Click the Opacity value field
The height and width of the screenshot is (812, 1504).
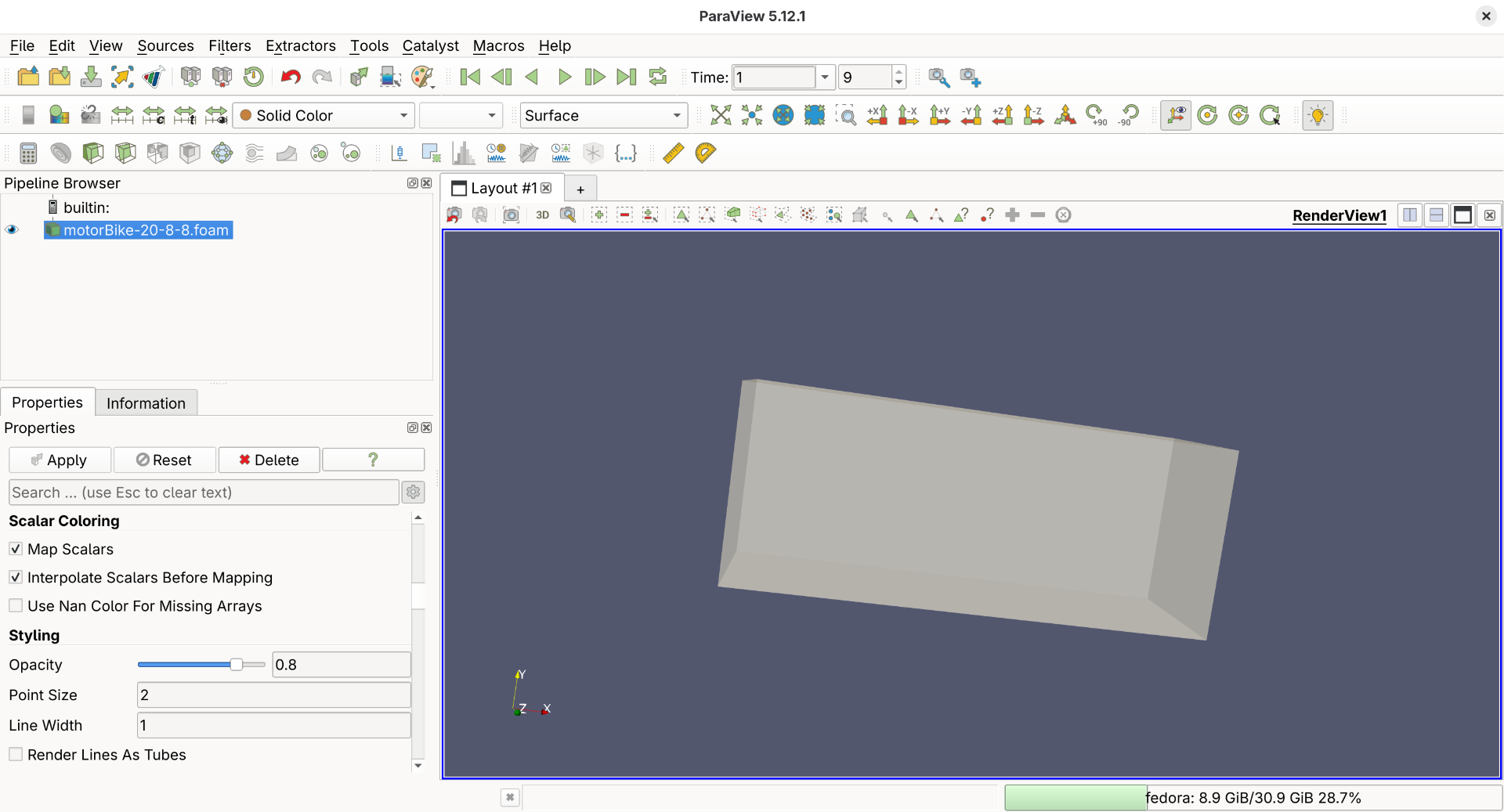pos(341,664)
